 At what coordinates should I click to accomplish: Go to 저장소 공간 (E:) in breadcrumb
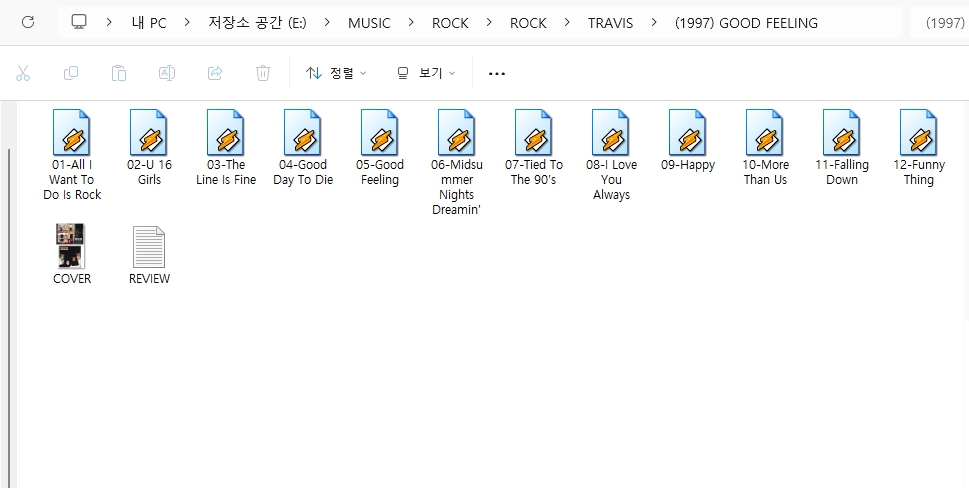coord(257,22)
